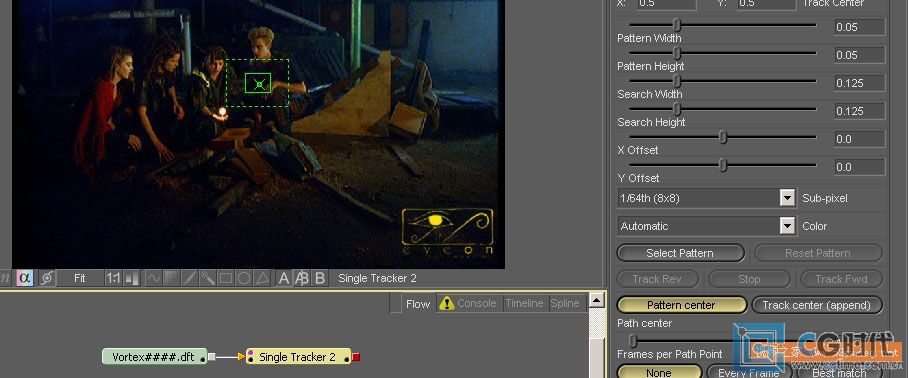The height and width of the screenshot is (378, 908).
Task: Click the wave curve tool icon
Action: 153,278
